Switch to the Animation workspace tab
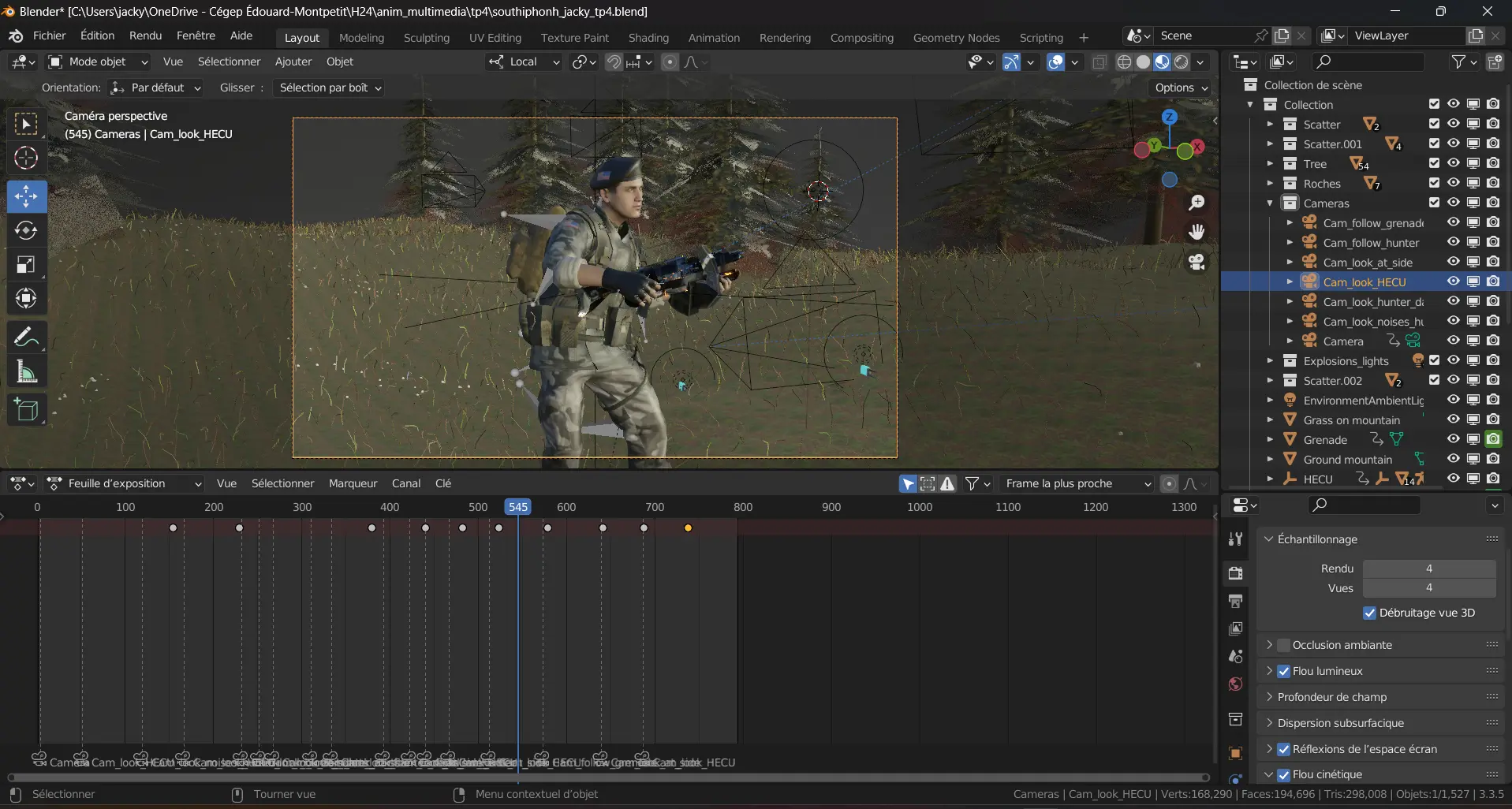1512x809 pixels. 714,38
